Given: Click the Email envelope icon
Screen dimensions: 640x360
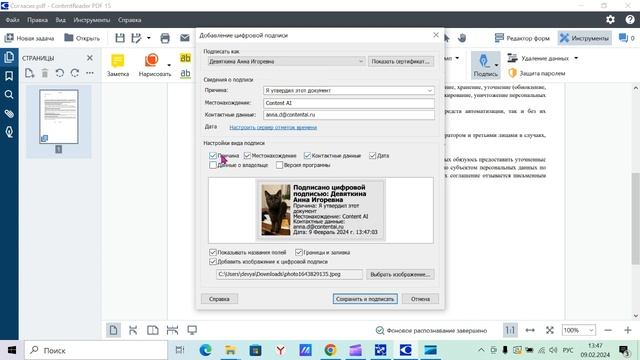Looking at the screenshot, I should [185, 38].
